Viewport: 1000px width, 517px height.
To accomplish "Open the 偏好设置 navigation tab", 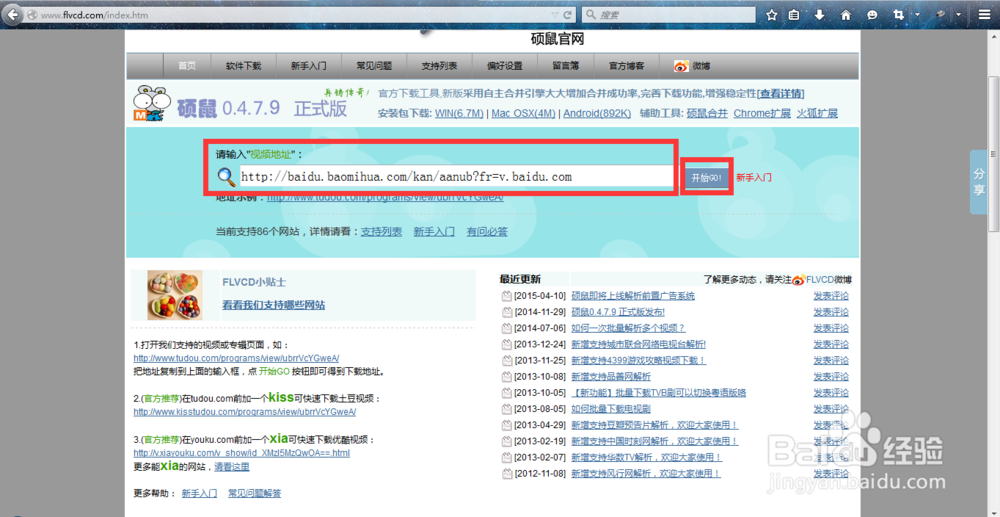I will pos(504,66).
